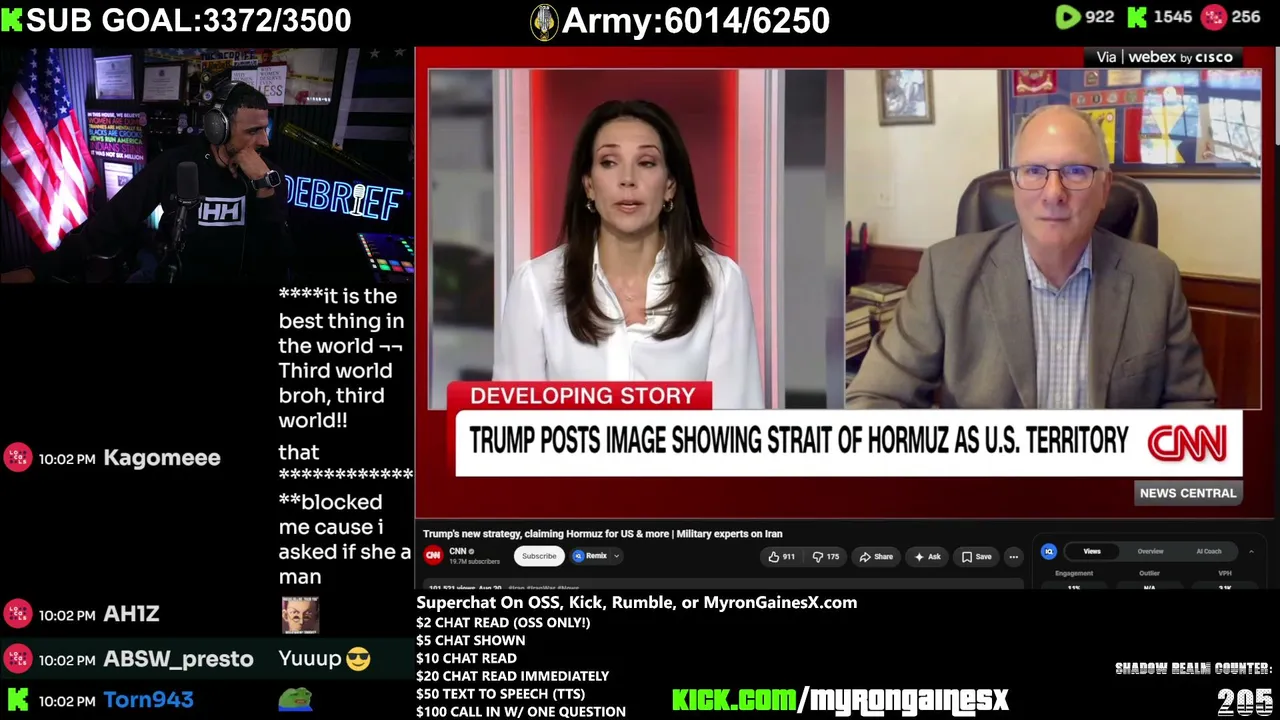Click the Rumble viewer count icon
1280x720 pixels.
click(x=1067, y=17)
